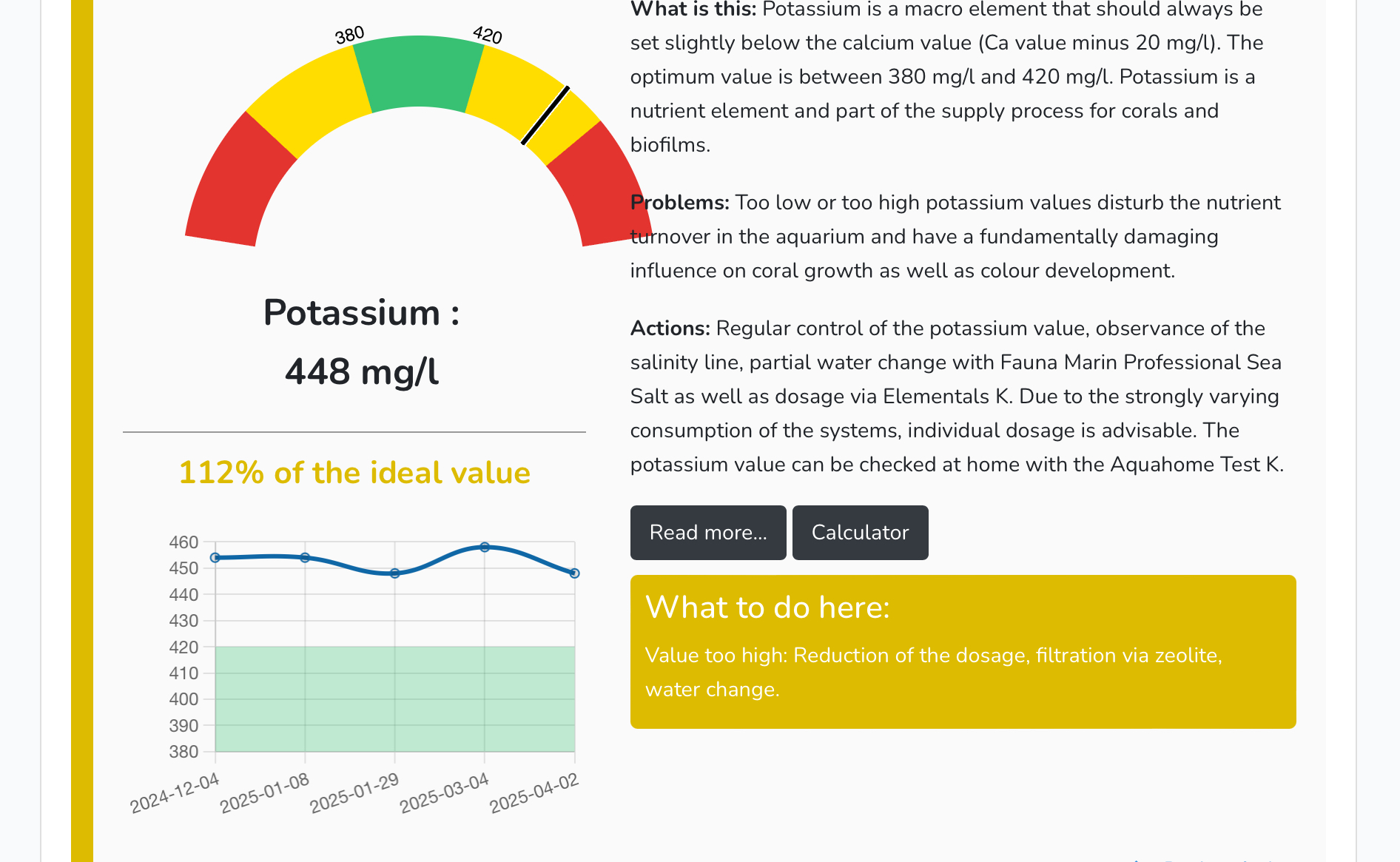This screenshot has width=1400, height=862.
Task: Click the "What to do here:" heading
Action: (767, 607)
